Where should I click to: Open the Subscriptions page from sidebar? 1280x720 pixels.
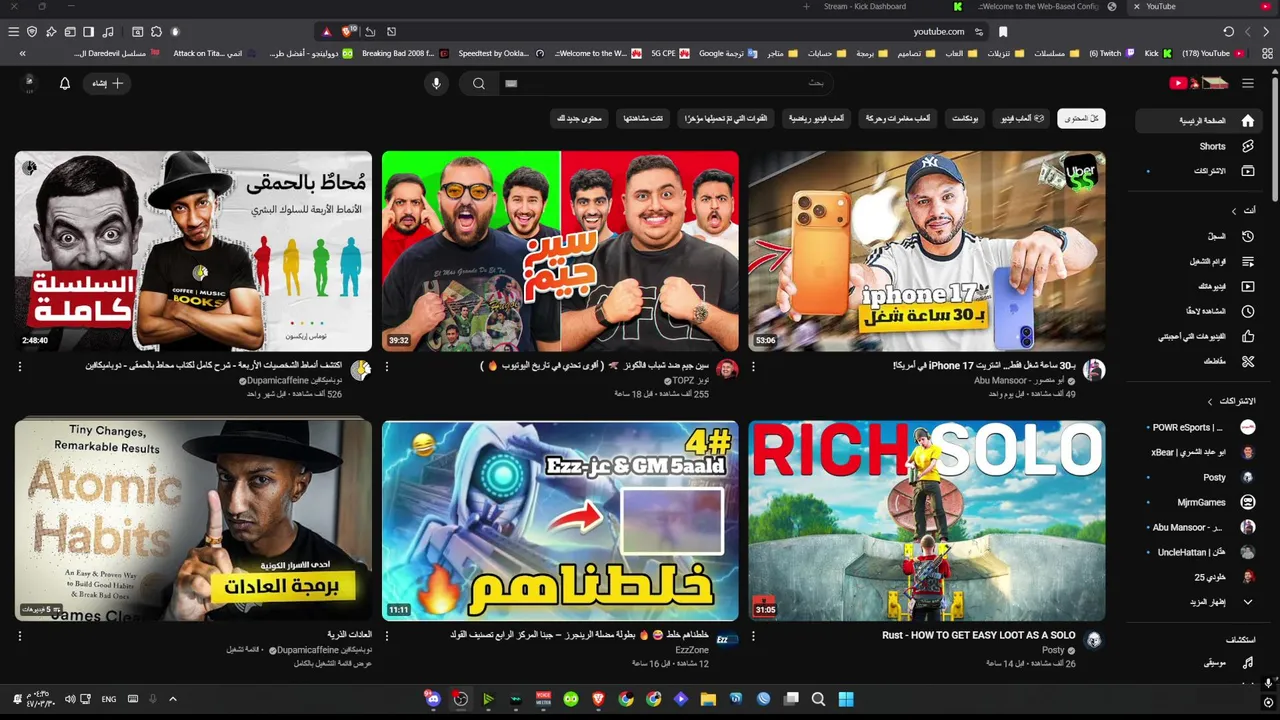[x=1197, y=171]
